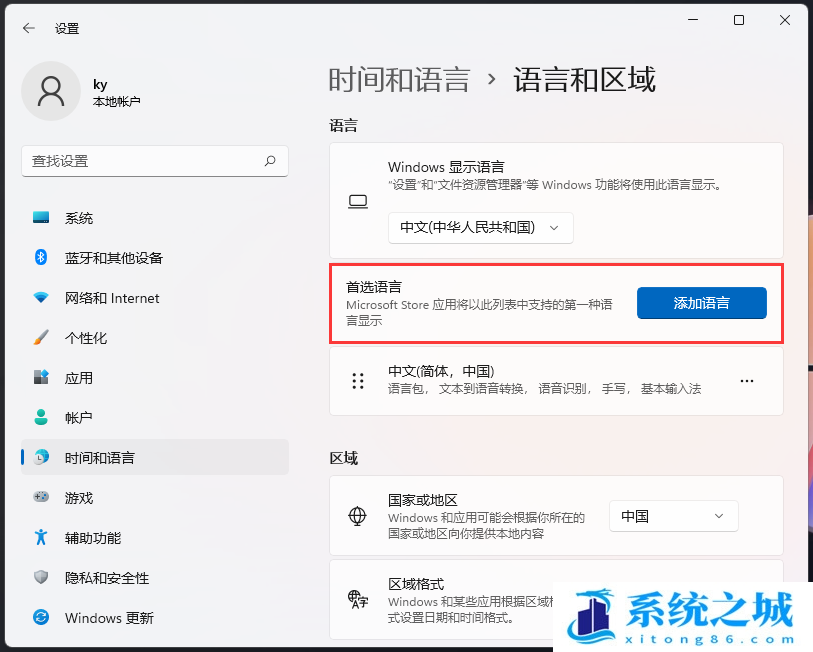Click the 语言 section heading
Image resolution: width=813 pixels, height=652 pixels.
(x=343, y=125)
